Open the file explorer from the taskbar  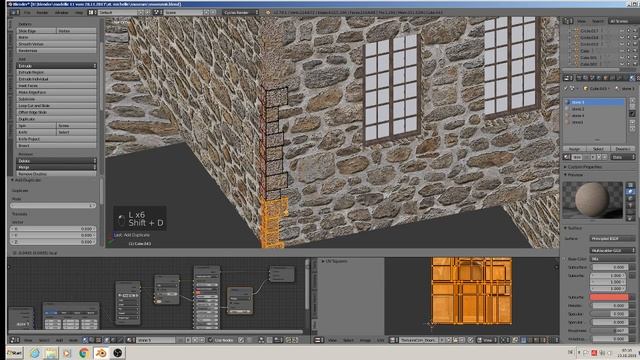[x=51, y=353]
